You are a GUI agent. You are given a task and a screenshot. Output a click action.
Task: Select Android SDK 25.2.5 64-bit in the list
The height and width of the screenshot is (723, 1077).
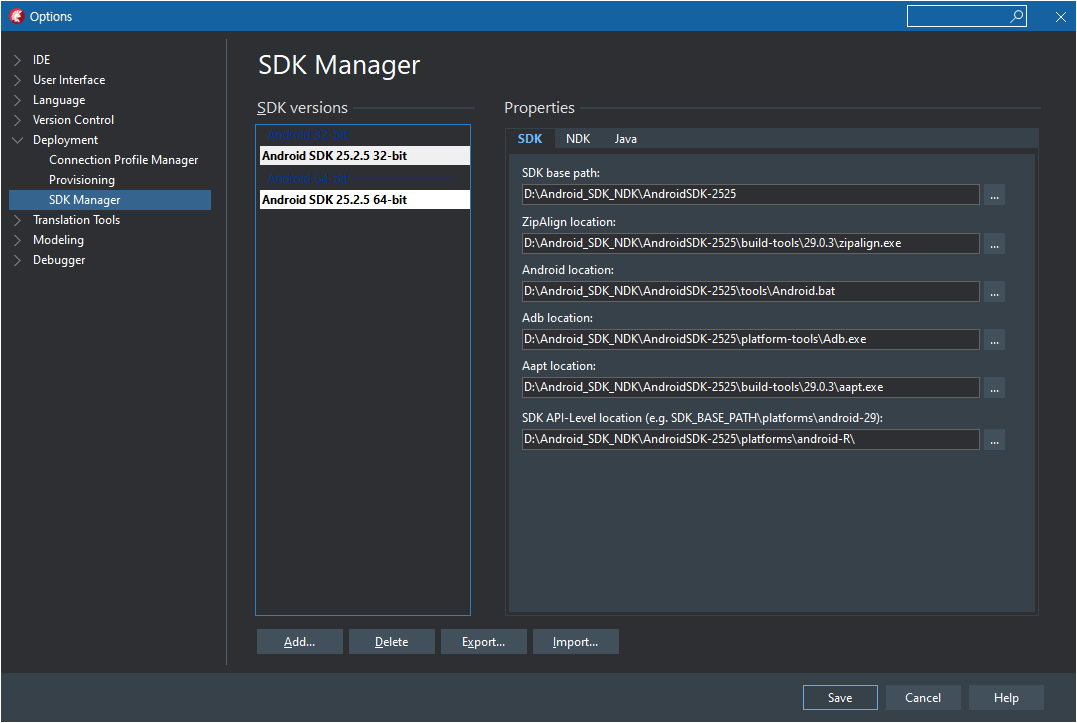click(x=364, y=200)
